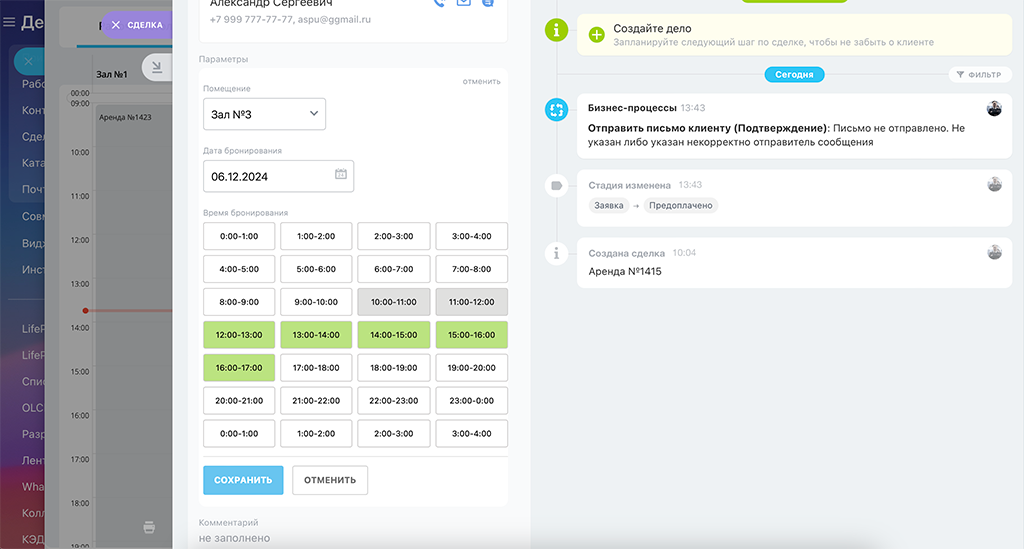The height and width of the screenshot is (549, 1024).
Task: Click the calendar icon in the booking date field
Action: pos(340,175)
